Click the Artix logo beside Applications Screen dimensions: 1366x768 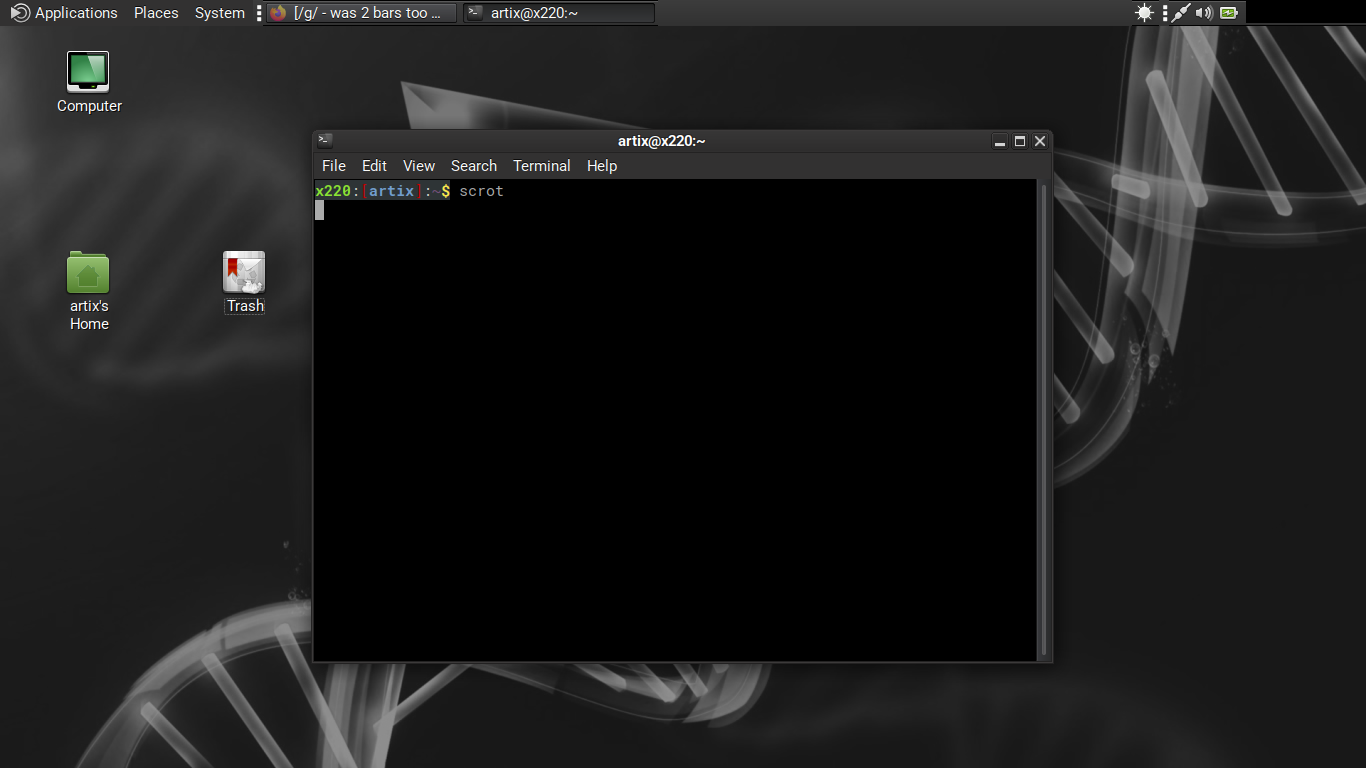coord(20,13)
